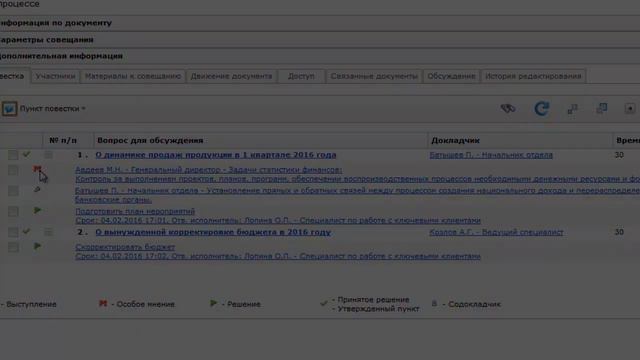Image resolution: width=640 pixels, height=360 pixels.
Task: Click the 'Утвержденный пункт' legend label
Action: (378, 309)
